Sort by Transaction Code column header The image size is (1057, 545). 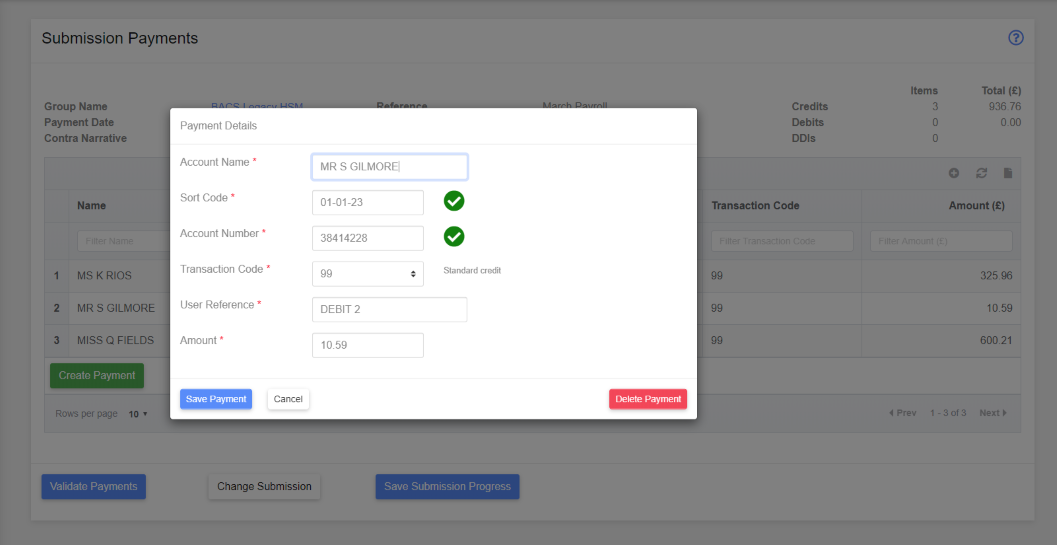pos(755,206)
